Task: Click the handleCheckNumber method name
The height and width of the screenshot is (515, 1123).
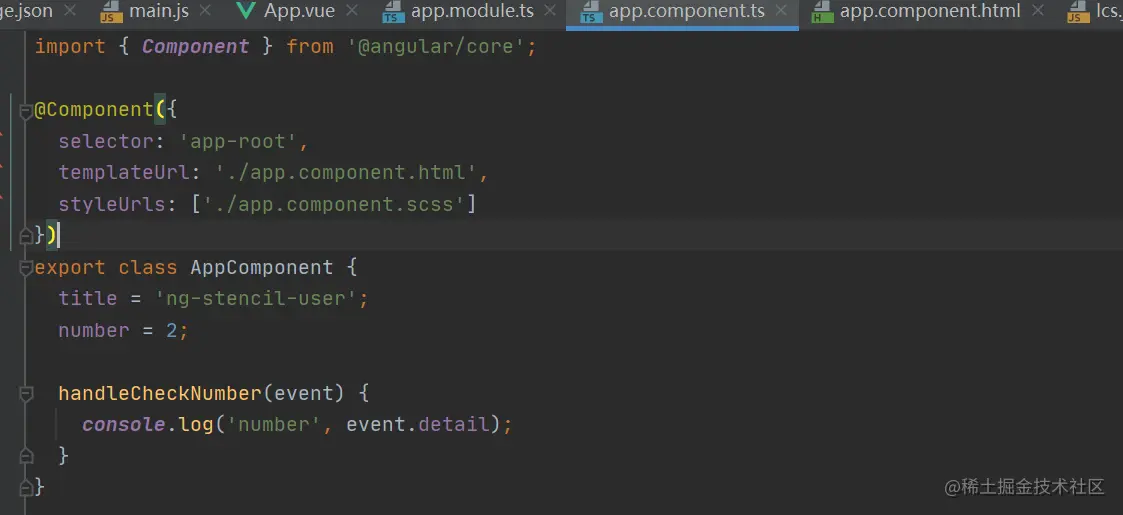Action: coord(160,393)
